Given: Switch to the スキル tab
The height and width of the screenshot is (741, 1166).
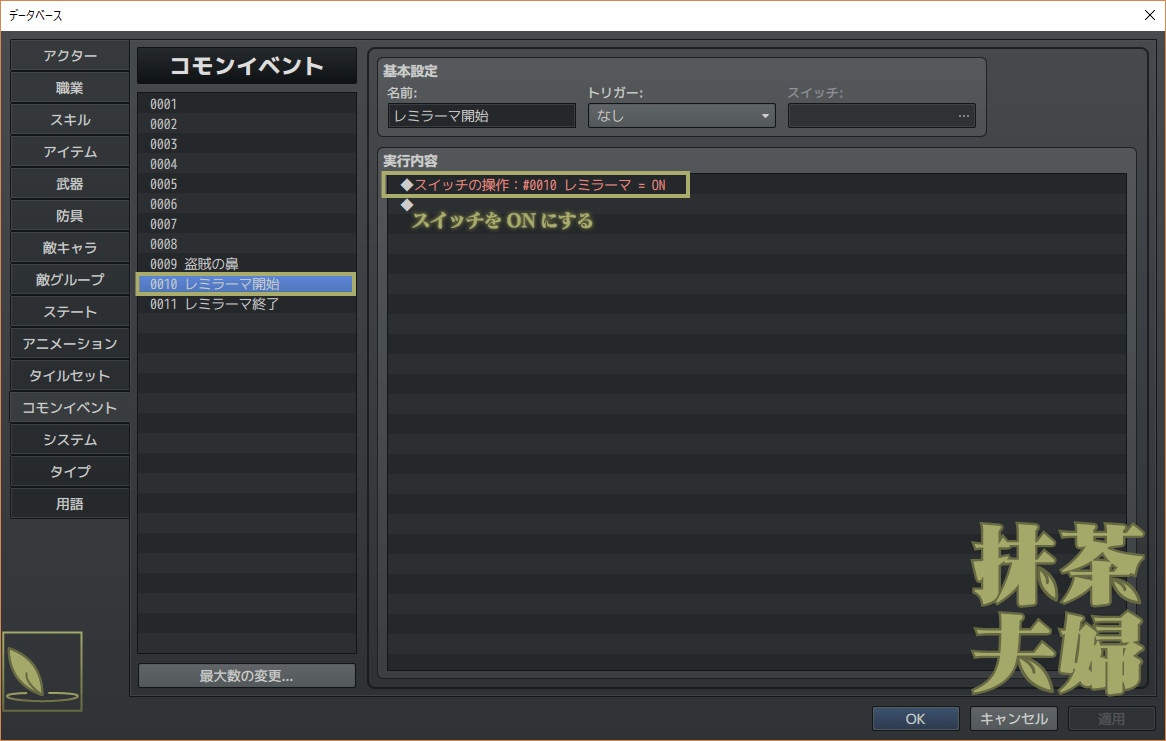Looking at the screenshot, I should [x=70, y=120].
